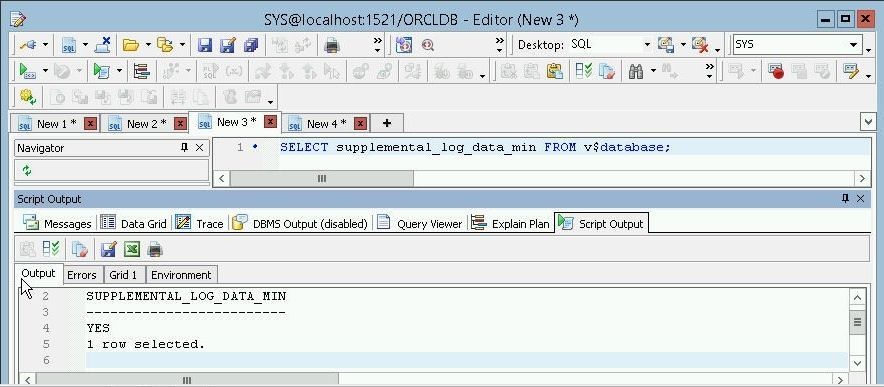Click the magnifier icon next to Desktop toolbar
Image resolution: width=884 pixels, height=387 pixels.
coord(427,45)
